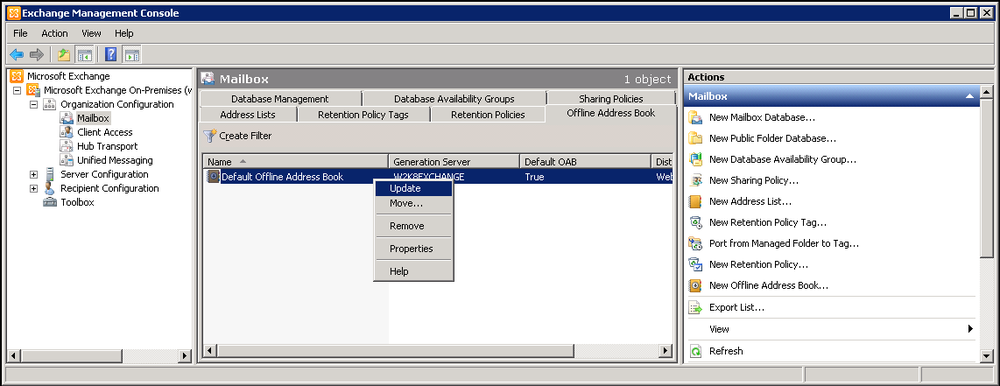Click New Mailbox Database... action link

click(x=762, y=118)
